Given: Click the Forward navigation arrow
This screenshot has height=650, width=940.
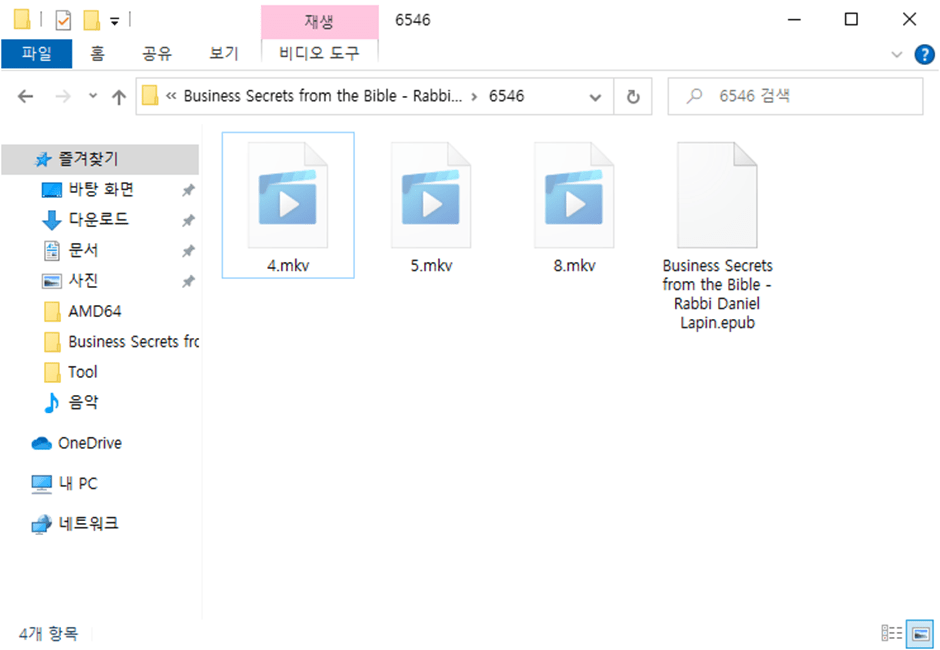Looking at the screenshot, I should [63, 96].
